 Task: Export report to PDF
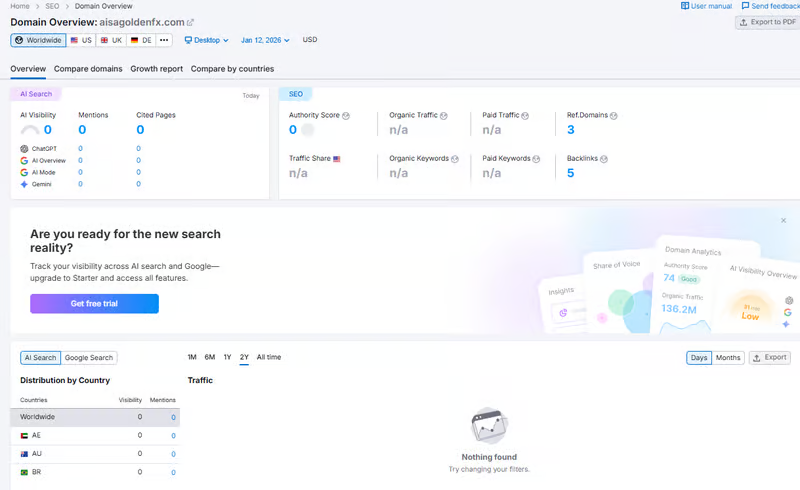pos(767,22)
